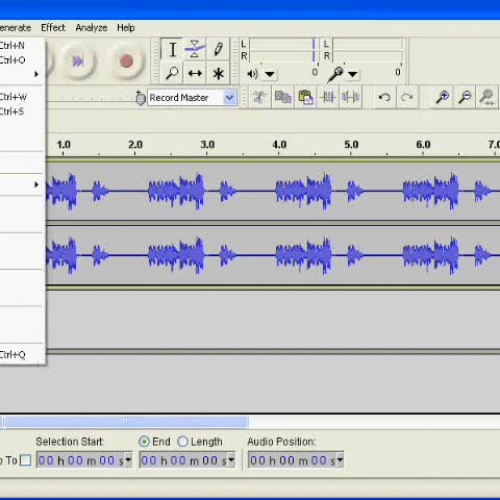Open the output meter dropdown arrow
Screen dimensions: 500x500
pyautogui.click(x=270, y=74)
